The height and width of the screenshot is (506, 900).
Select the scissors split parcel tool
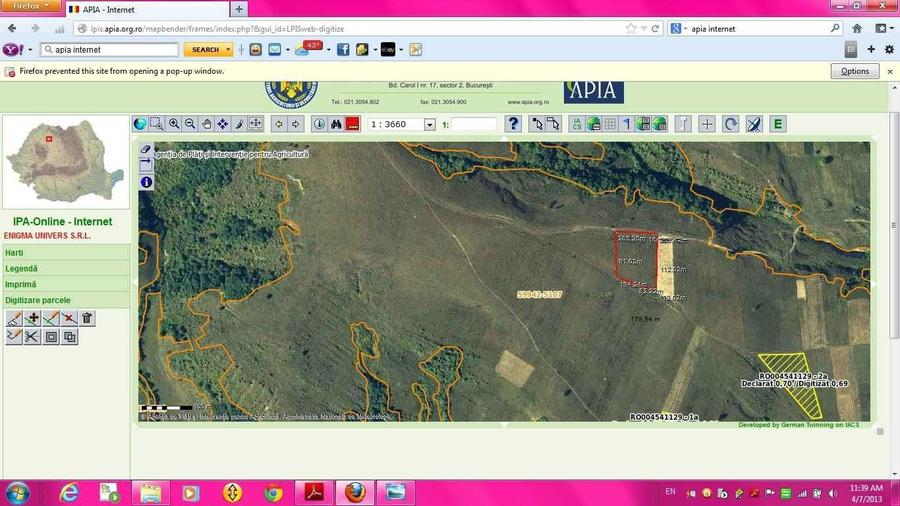click(x=32, y=337)
